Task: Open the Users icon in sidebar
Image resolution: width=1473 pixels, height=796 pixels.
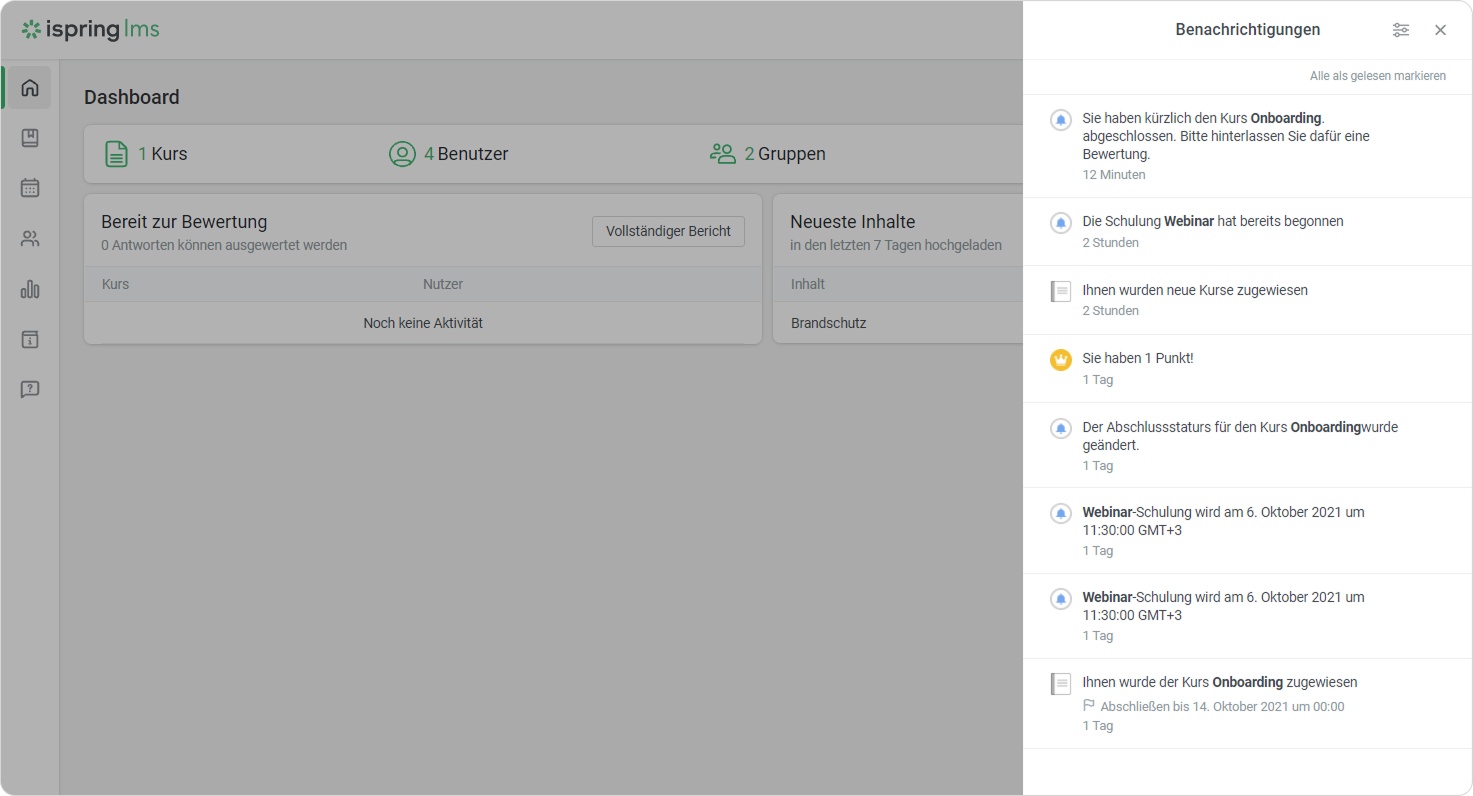Action: coord(30,239)
